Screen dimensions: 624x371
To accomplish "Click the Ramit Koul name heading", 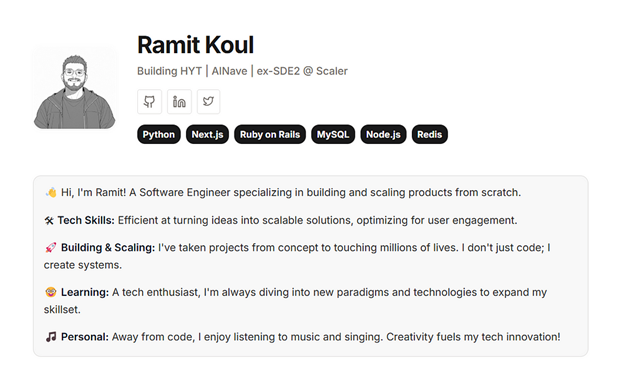I will click(195, 45).
